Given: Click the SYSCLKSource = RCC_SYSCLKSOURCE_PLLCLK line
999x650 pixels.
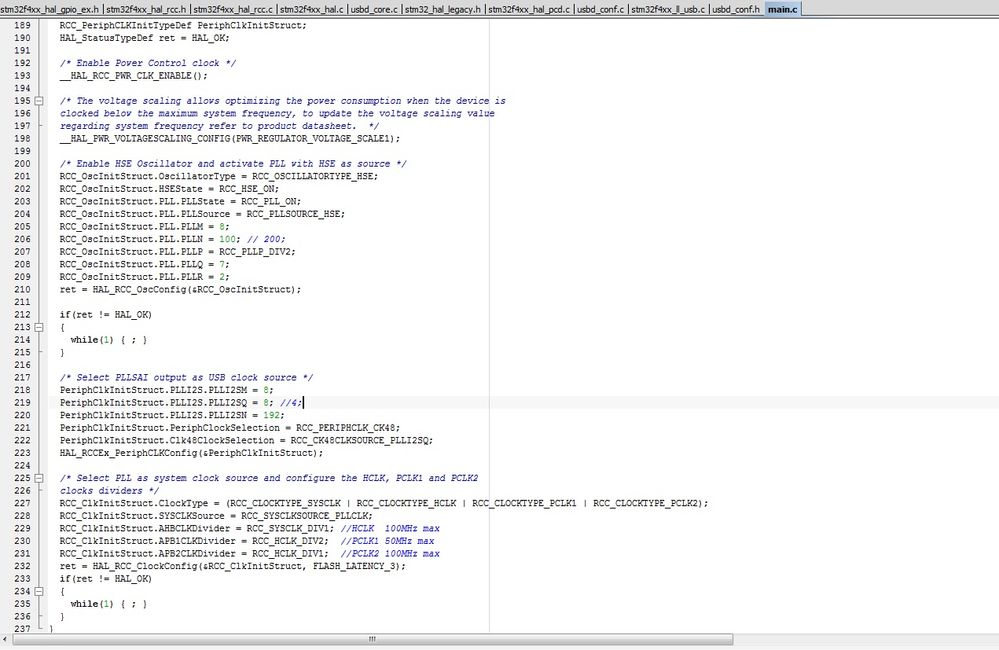Looking at the screenshot, I should tap(216, 516).
